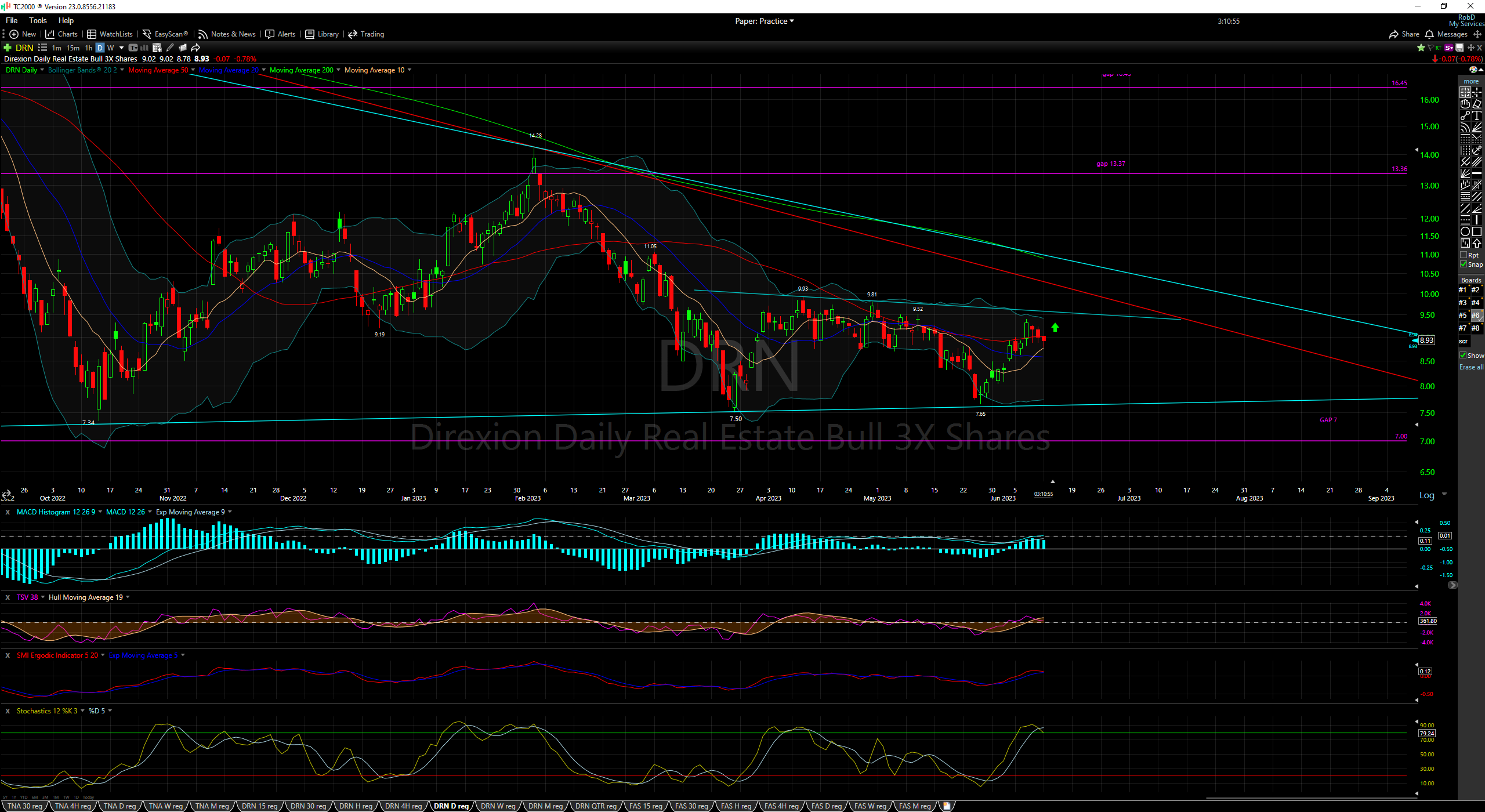The image size is (1485, 812).
Task: Open the Paper: Practice account dropdown
Action: pyautogui.click(x=764, y=21)
